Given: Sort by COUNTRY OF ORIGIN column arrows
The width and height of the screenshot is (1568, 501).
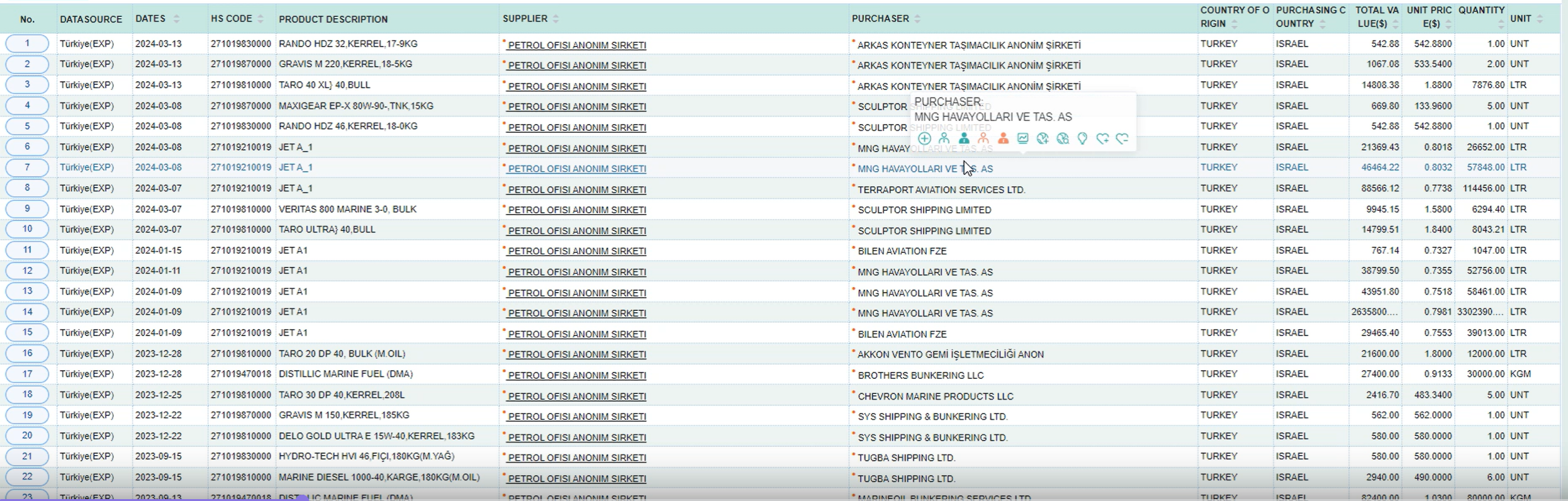Looking at the screenshot, I should pyautogui.click(x=1235, y=24).
